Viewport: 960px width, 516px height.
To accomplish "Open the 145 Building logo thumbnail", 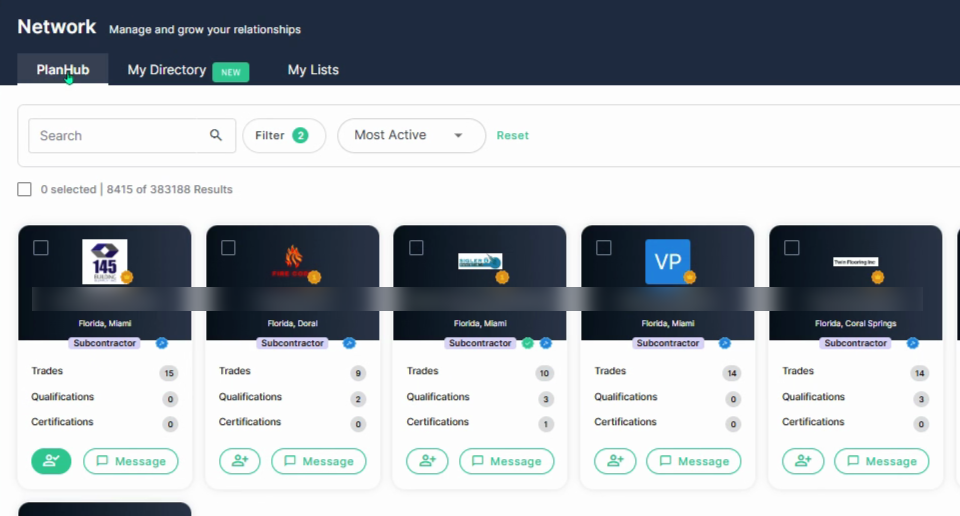I will [105, 261].
